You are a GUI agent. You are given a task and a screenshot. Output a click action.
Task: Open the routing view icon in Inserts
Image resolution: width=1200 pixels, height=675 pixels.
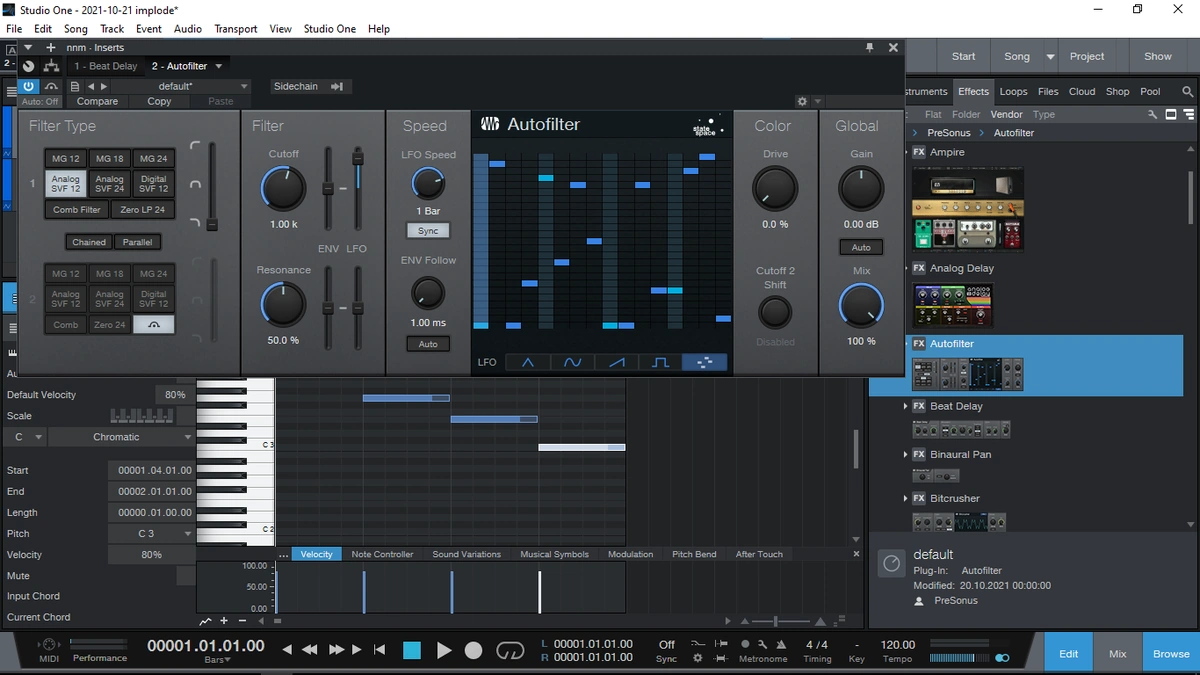click(51, 66)
